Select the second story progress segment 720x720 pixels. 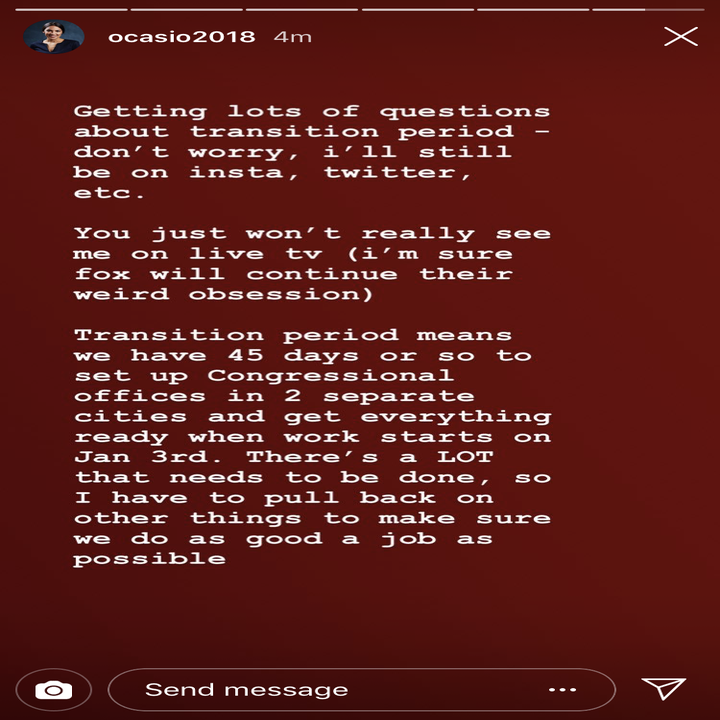pos(186,9)
